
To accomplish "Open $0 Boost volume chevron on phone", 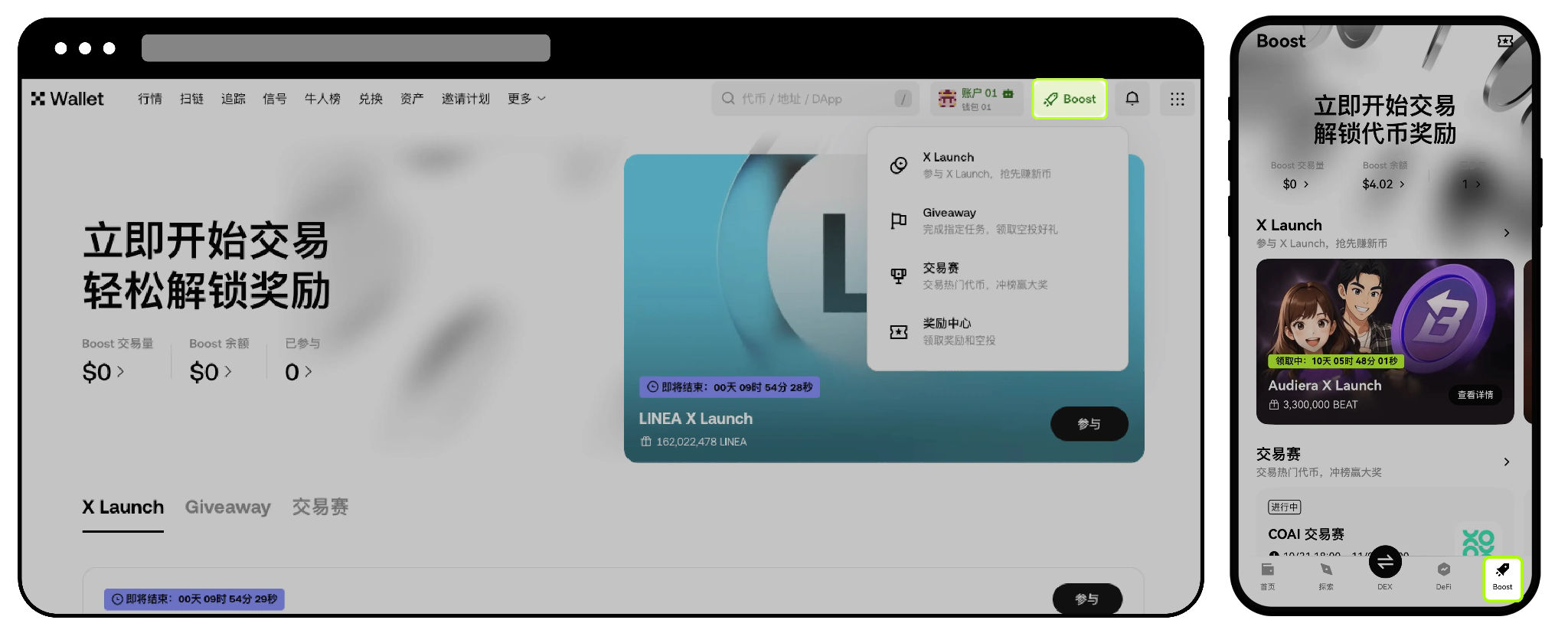I will tap(1306, 184).
